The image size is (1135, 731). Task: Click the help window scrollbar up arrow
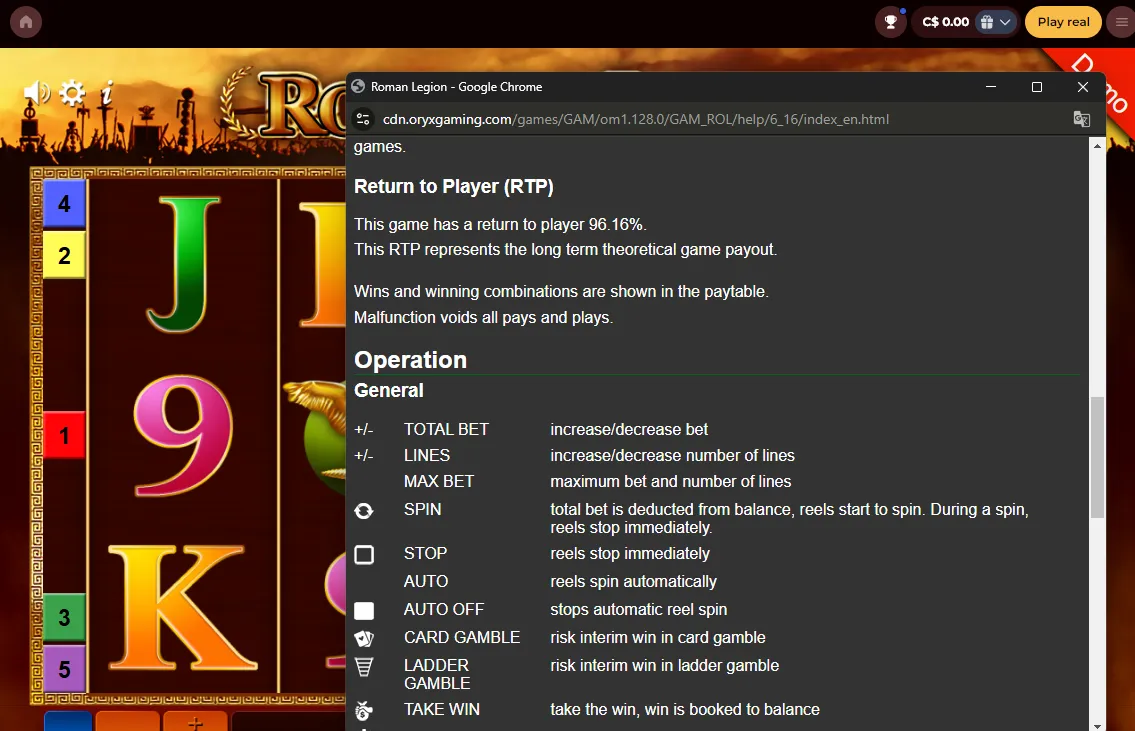[1097, 145]
